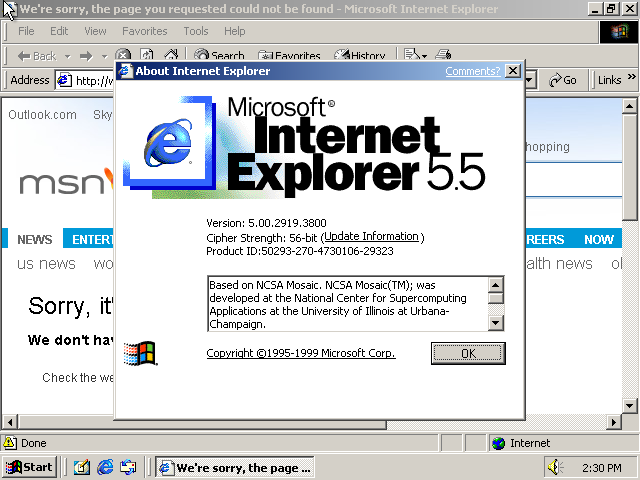This screenshot has width=640, height=480.
Task: Launch Outlook Express from quick launch
Action: pos(128,467)
